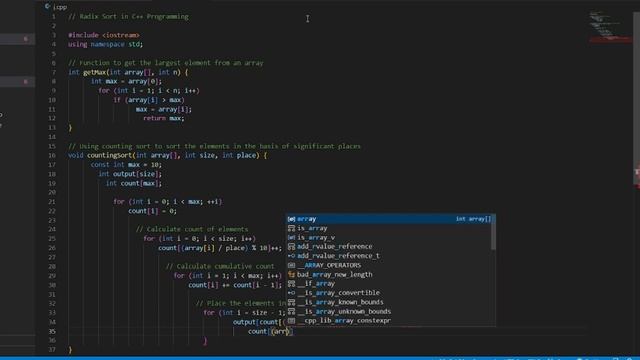640x360 pixels.
Task: Click 'getMax' function name
Action: (x=95, y=72)
